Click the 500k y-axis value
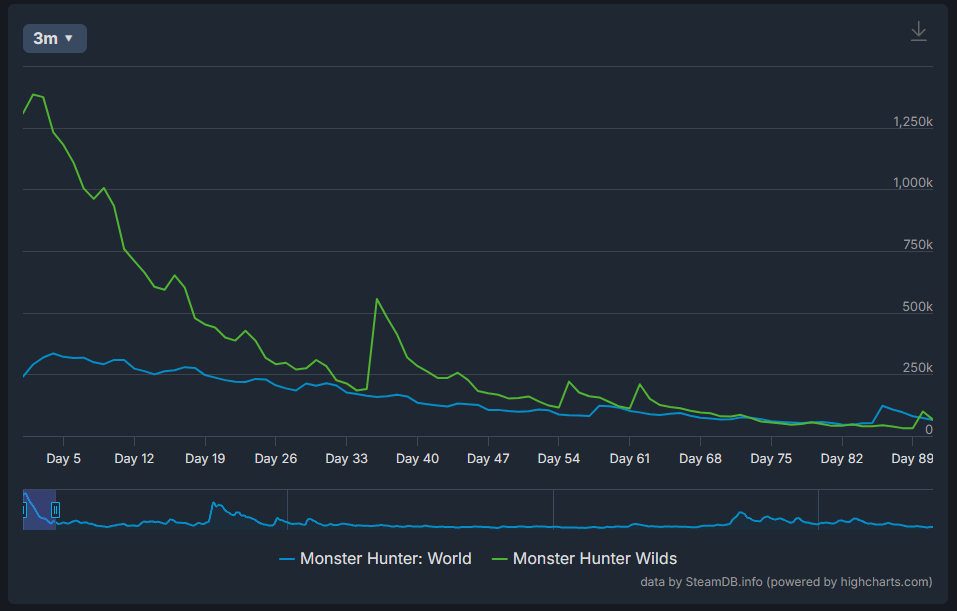957x611 pixels. pos(918,306)
